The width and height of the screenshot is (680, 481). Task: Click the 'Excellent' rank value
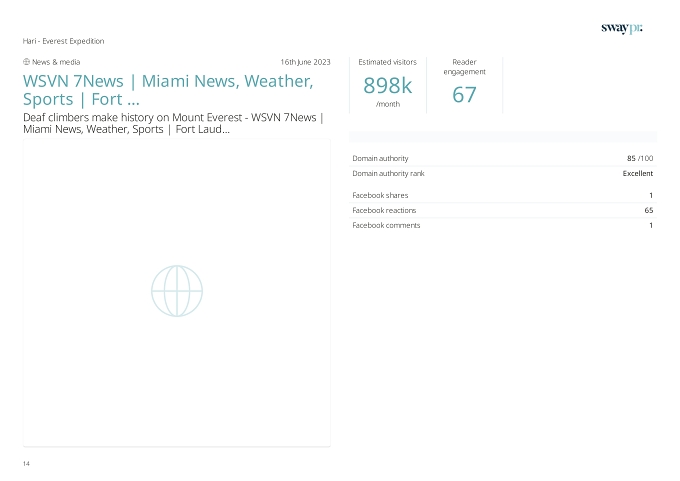638,173
